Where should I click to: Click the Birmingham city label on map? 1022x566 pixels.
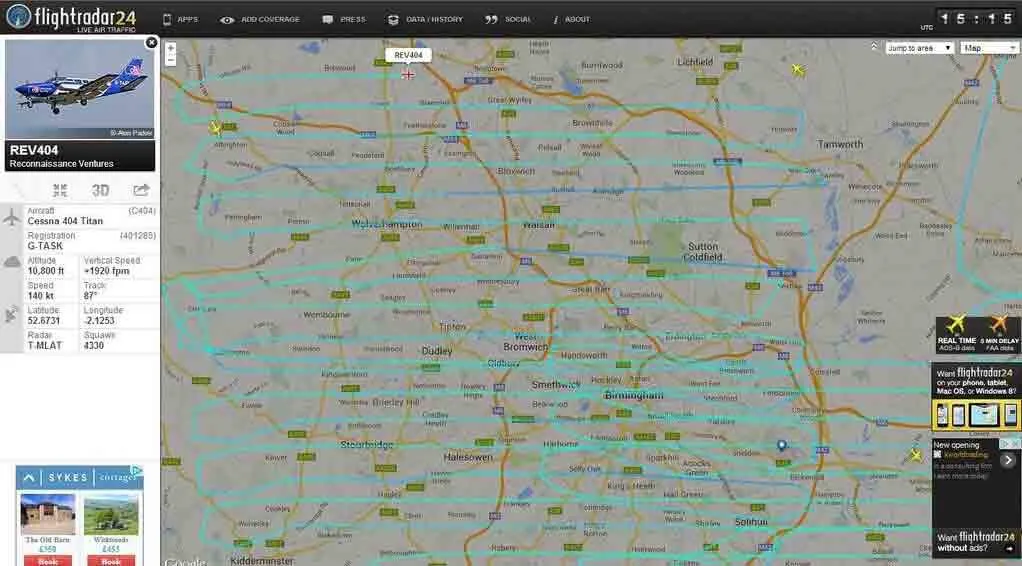(x=634, y=395)
